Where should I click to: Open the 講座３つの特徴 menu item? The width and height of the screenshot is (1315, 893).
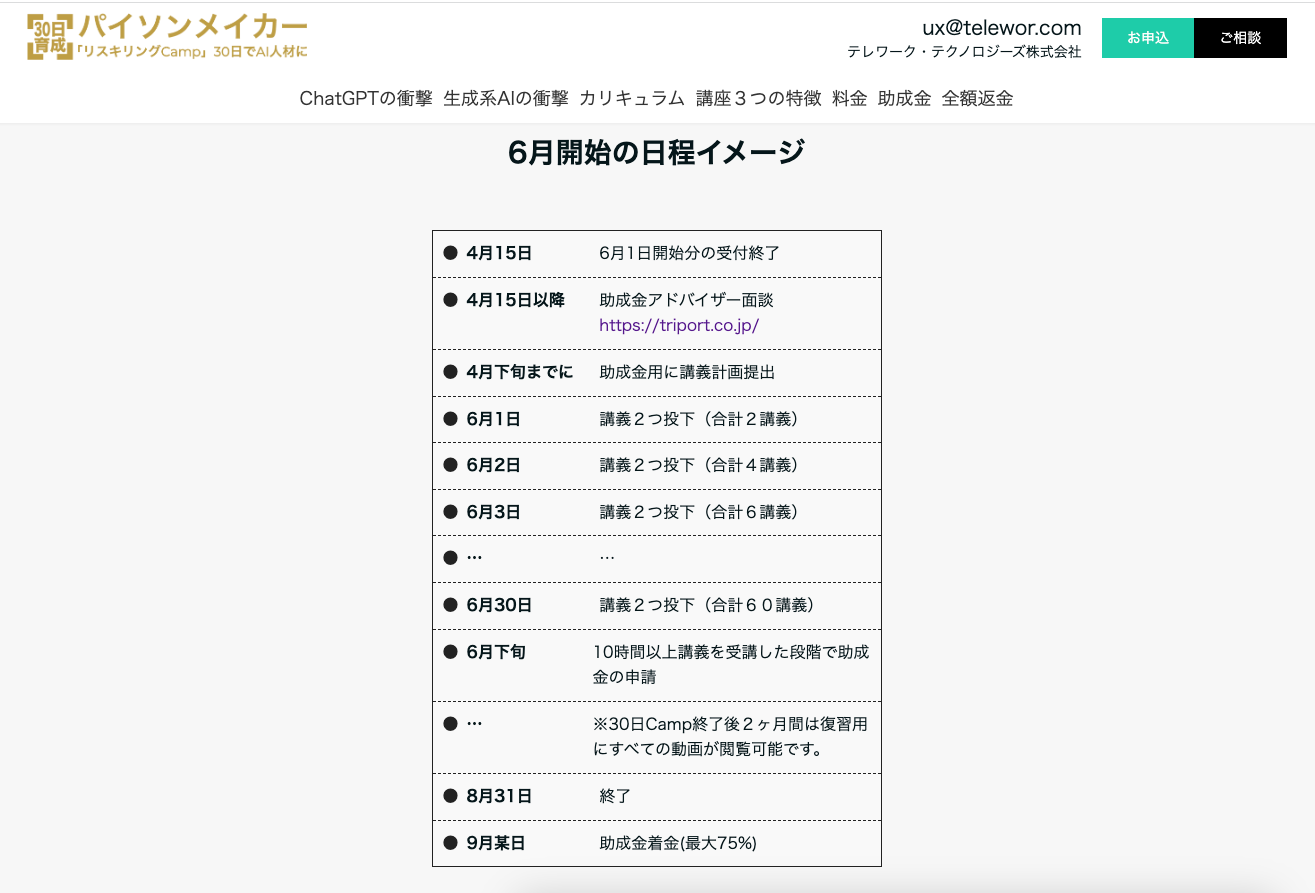click(759, 98)
